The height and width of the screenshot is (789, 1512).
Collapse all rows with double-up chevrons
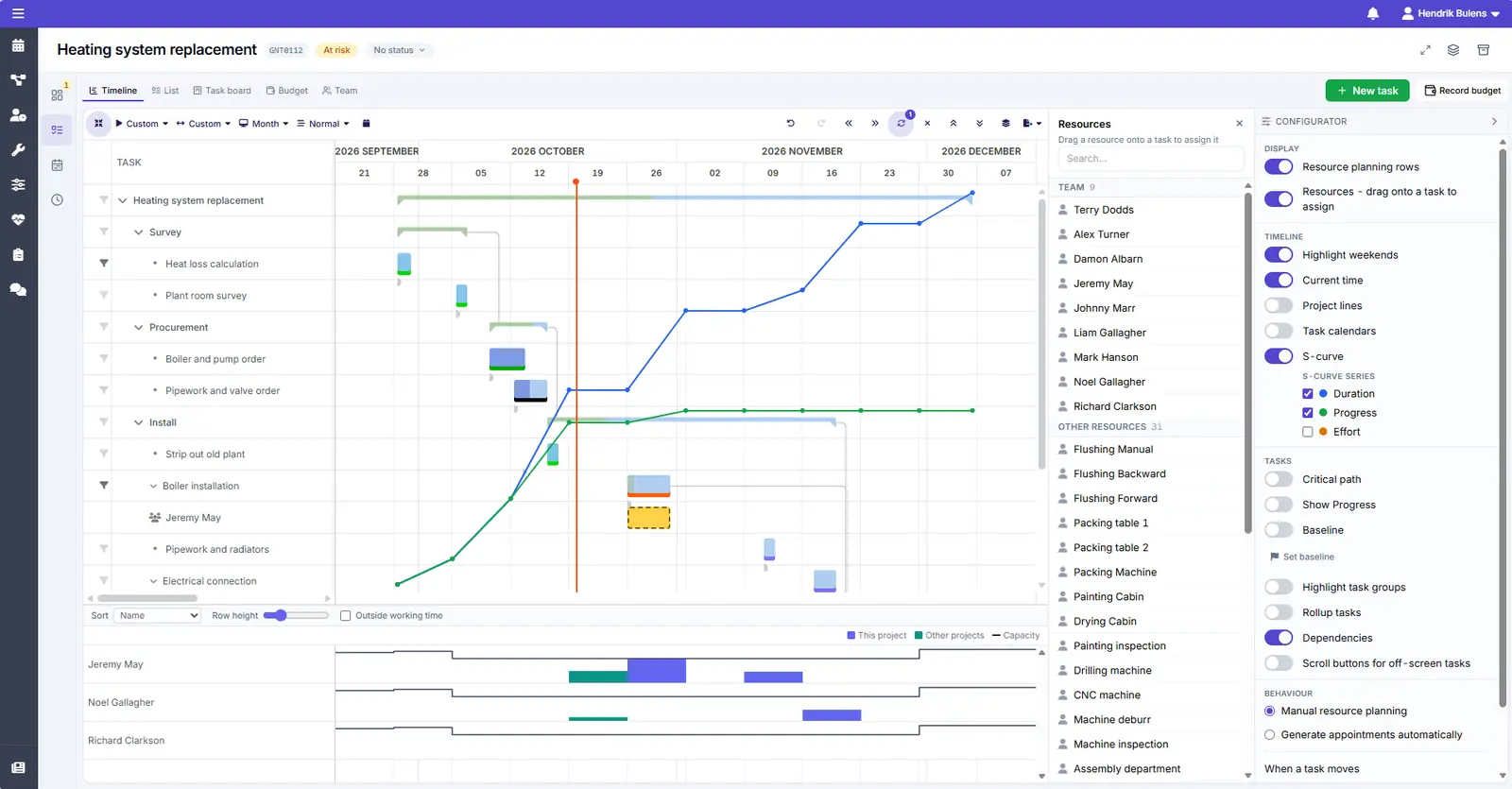tap(954, 123)
